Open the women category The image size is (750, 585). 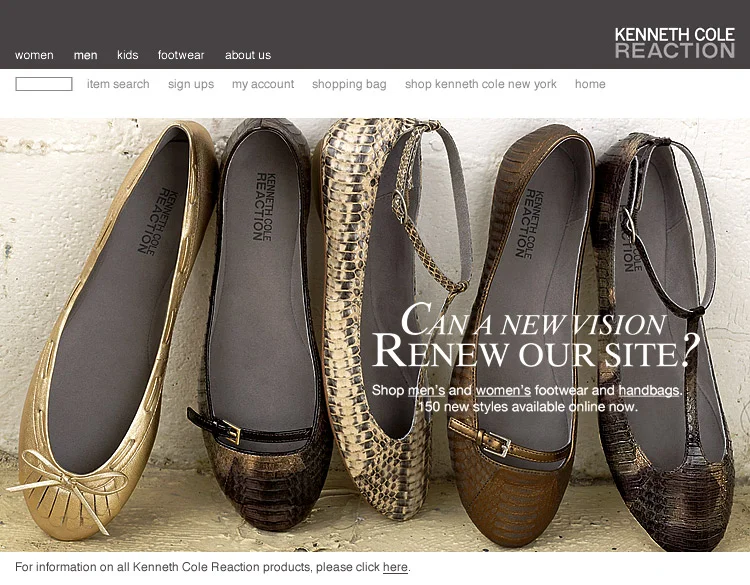pyautogui.click(x=34, y=55)
